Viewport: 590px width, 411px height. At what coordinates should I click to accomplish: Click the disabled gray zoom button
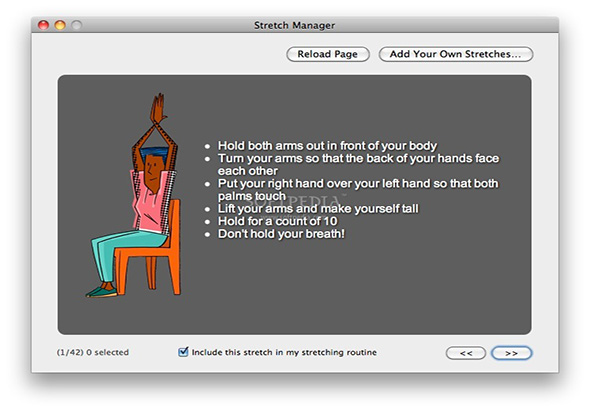coord(77,25)
